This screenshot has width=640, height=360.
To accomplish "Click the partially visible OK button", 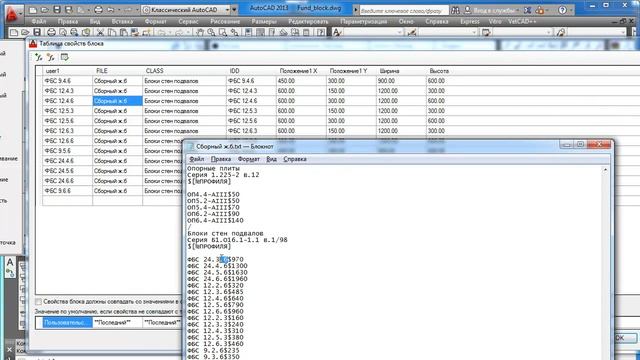I will coord(625,338).
